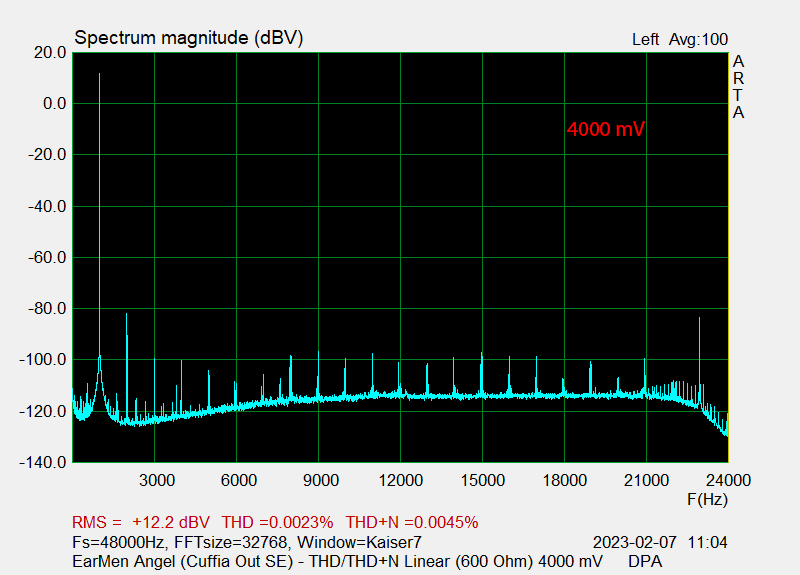Click the '-80.0' y-axis value

point(47,309)
